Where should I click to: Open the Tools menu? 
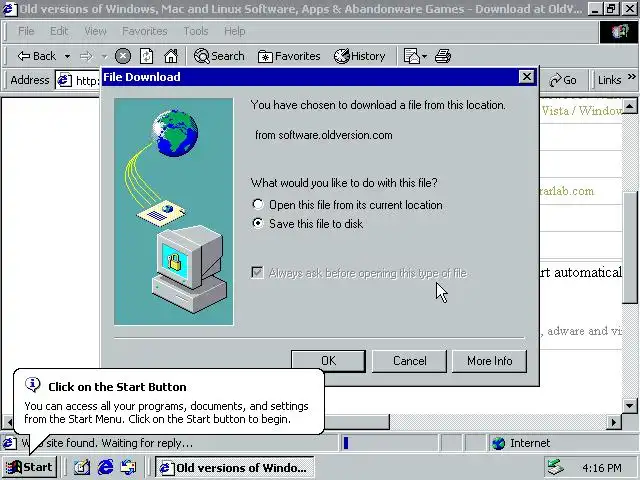(x=196, y=31)
